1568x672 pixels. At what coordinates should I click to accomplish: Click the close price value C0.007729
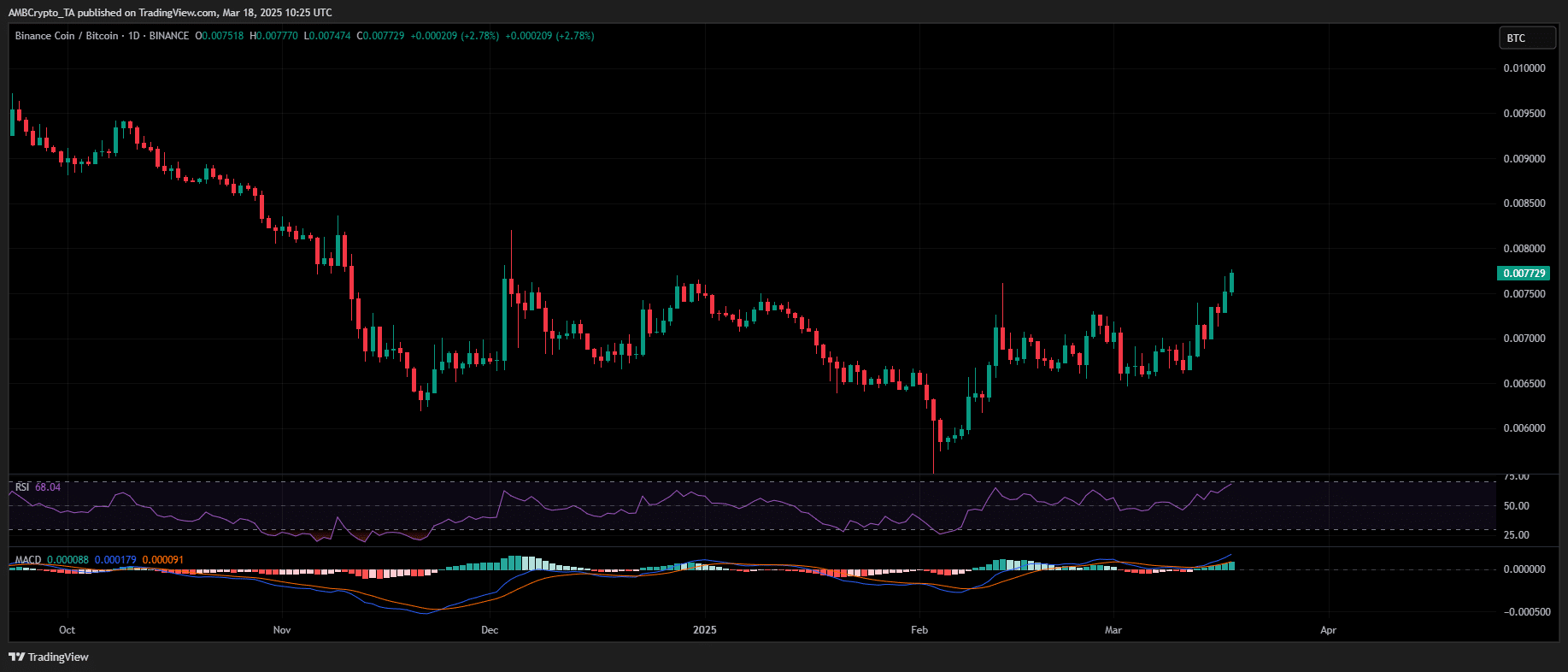tap(380, 36)
